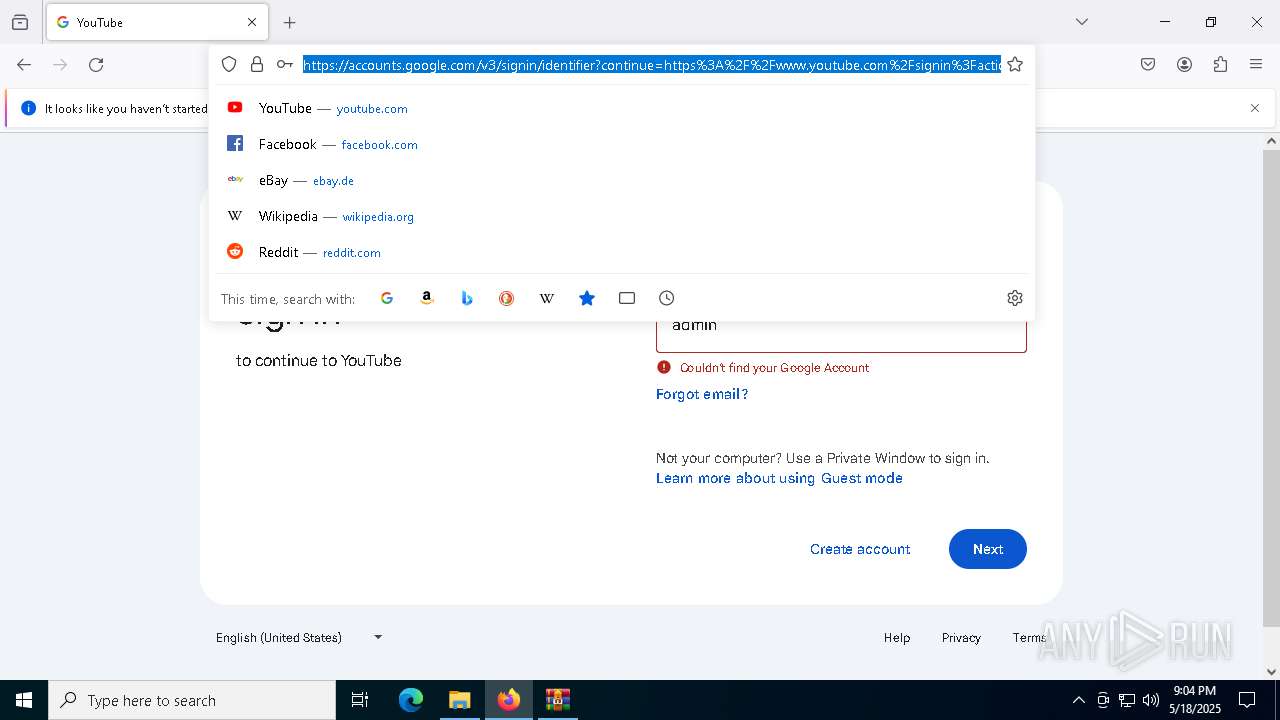Select Wikipedia suggestion wikipedia.org
The image size is (1280, 720).
[x=622, y=216]
